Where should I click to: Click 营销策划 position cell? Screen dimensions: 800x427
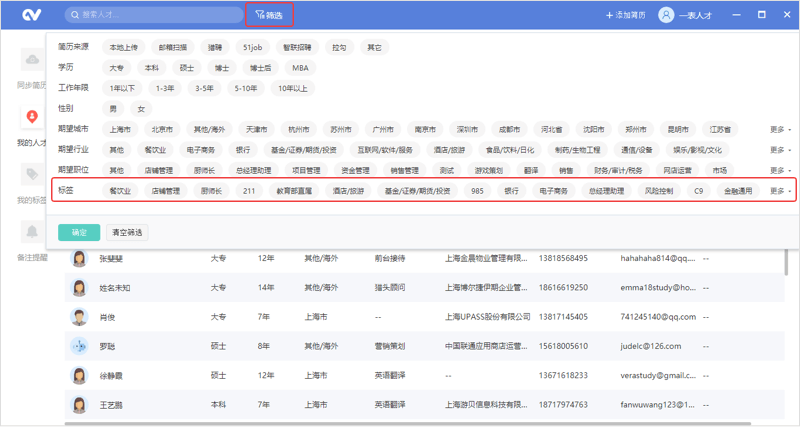(x=390, y=346)
